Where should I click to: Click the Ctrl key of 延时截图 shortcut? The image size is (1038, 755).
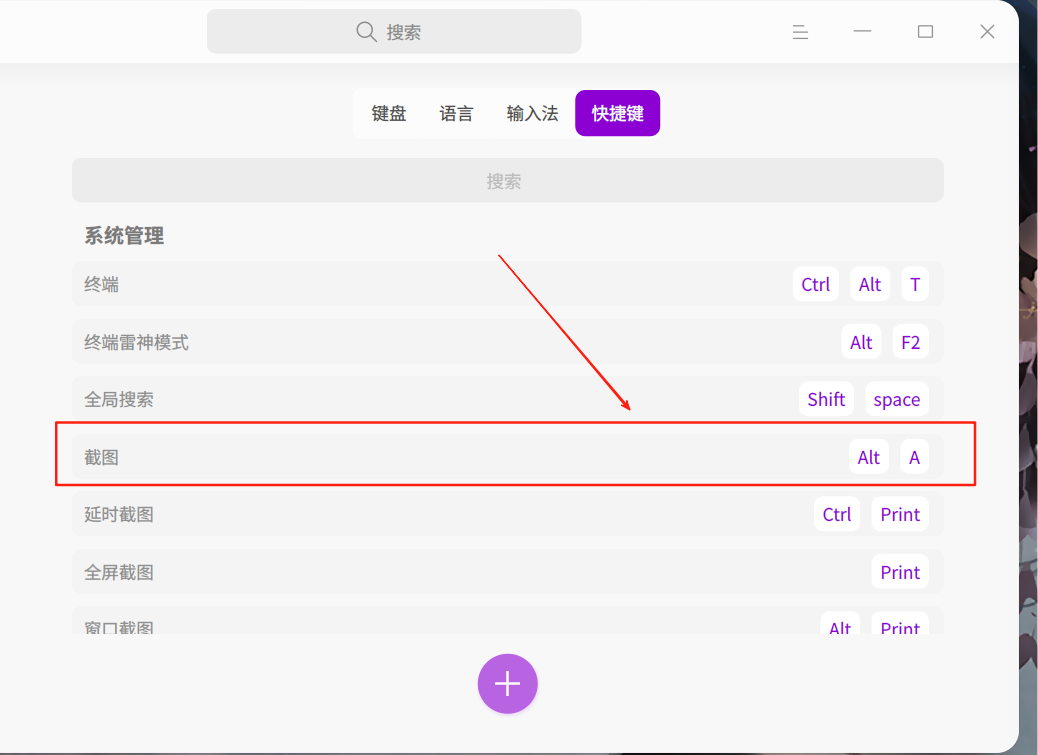tap(837, 514)
